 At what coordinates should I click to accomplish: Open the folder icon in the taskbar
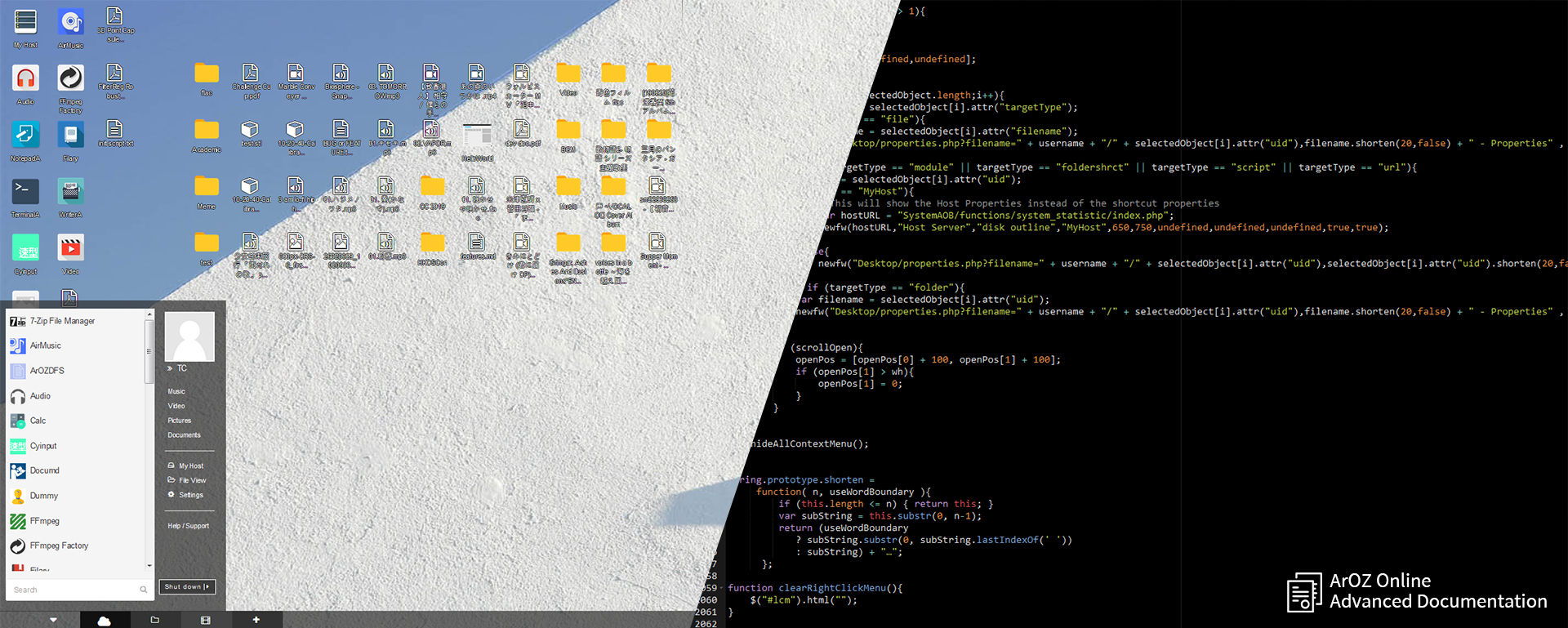point(154,621)
